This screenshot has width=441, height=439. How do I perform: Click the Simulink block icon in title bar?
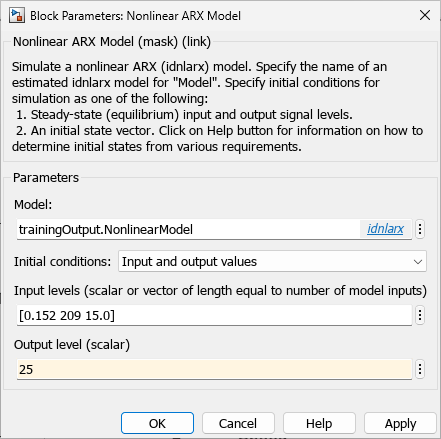point(17,16)
